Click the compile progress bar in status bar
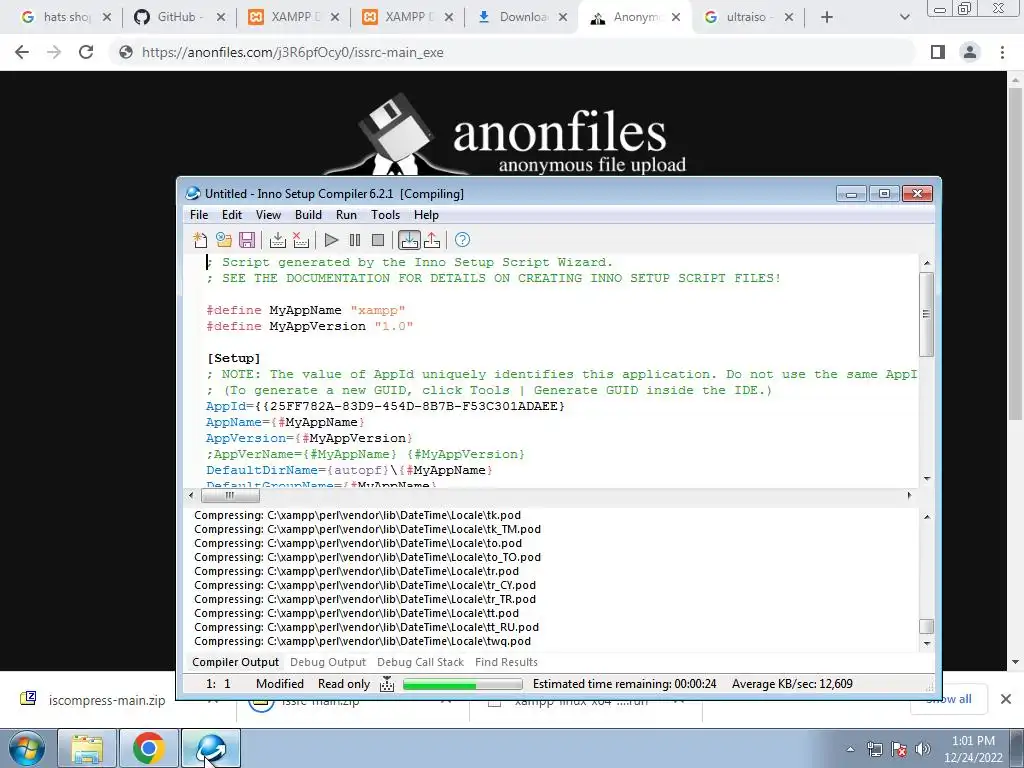 point(463,684)
